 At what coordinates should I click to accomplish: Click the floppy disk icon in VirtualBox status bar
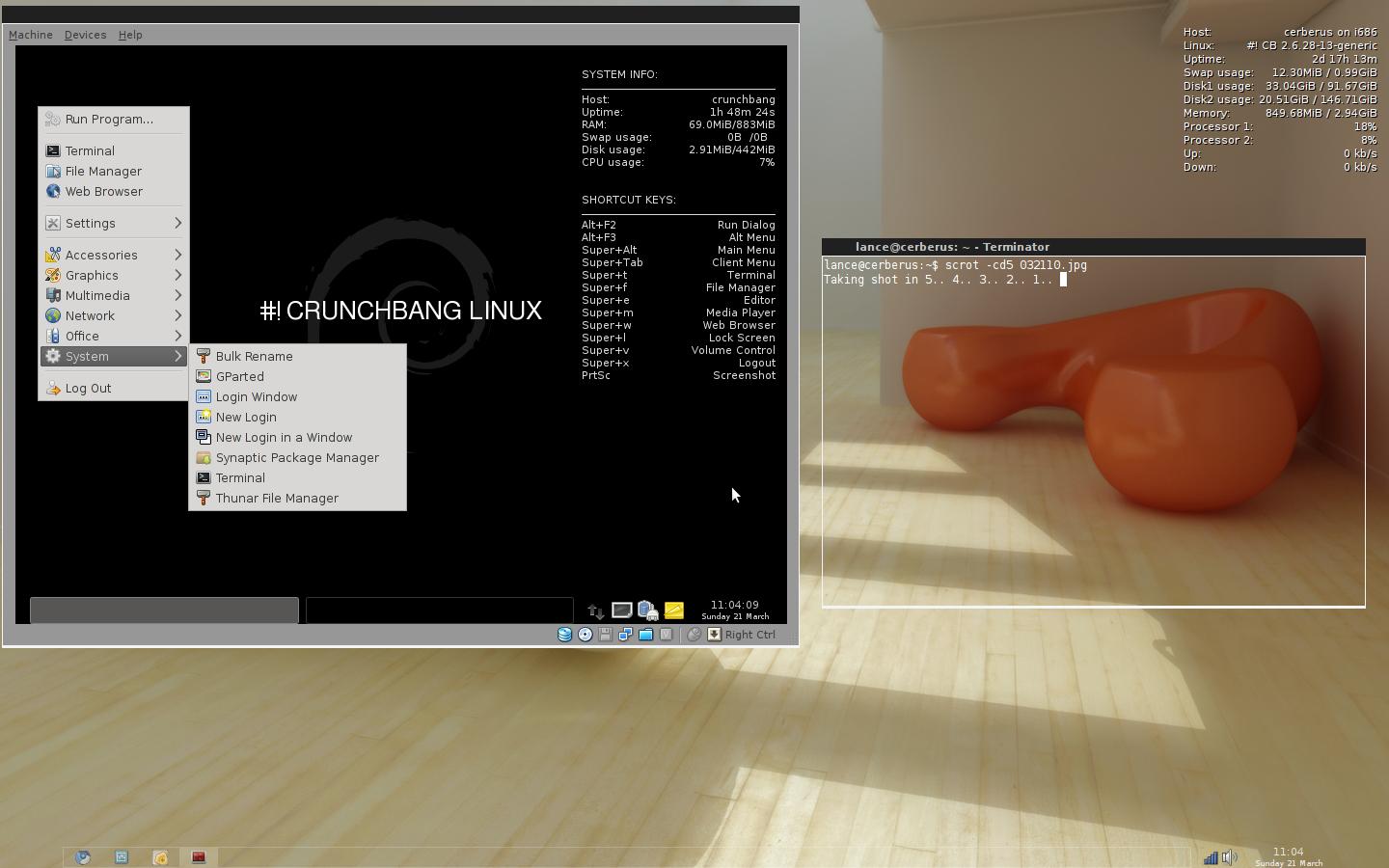click(x=605, y=635)
